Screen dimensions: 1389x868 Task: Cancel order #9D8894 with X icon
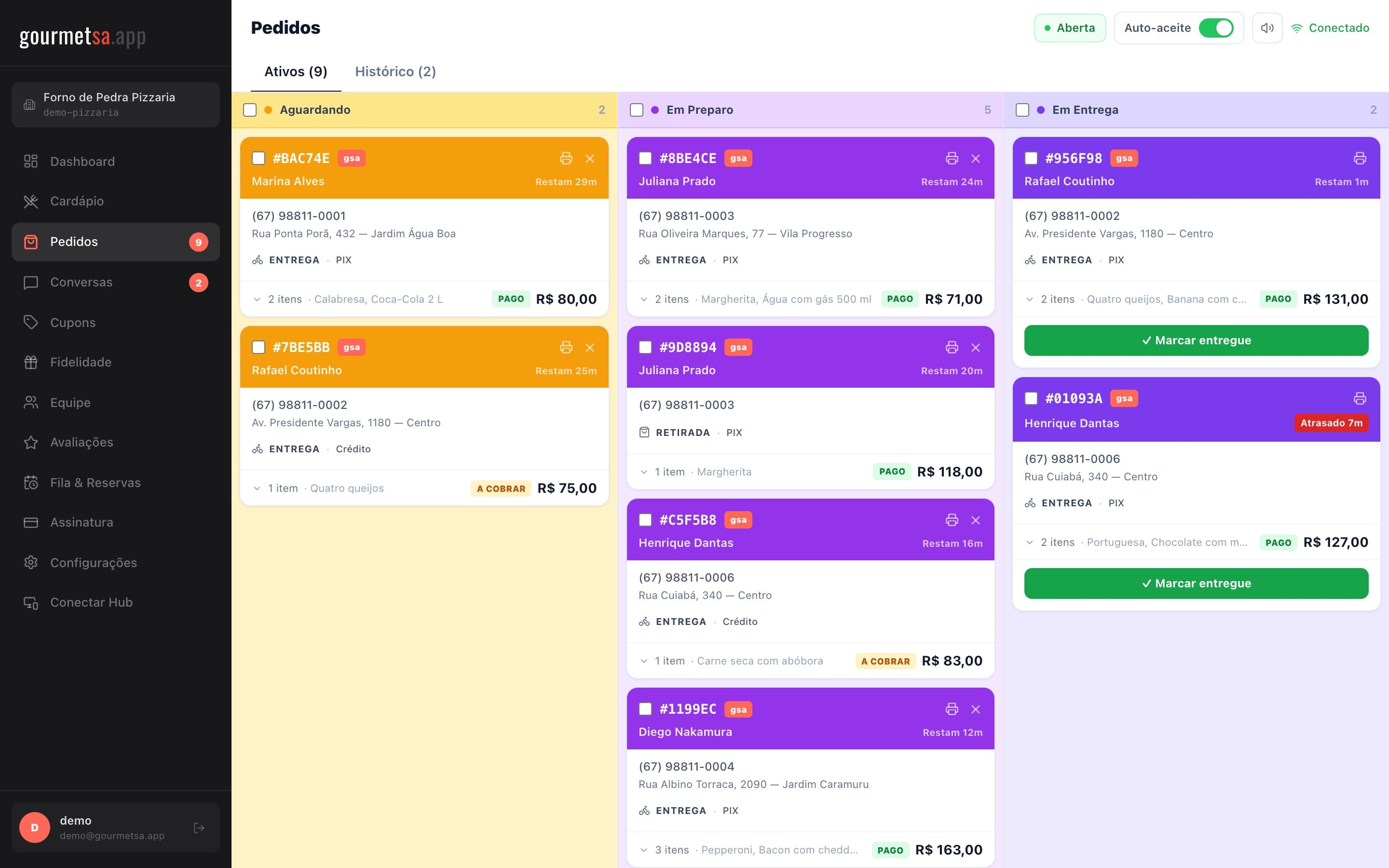(x=975, y=347)
